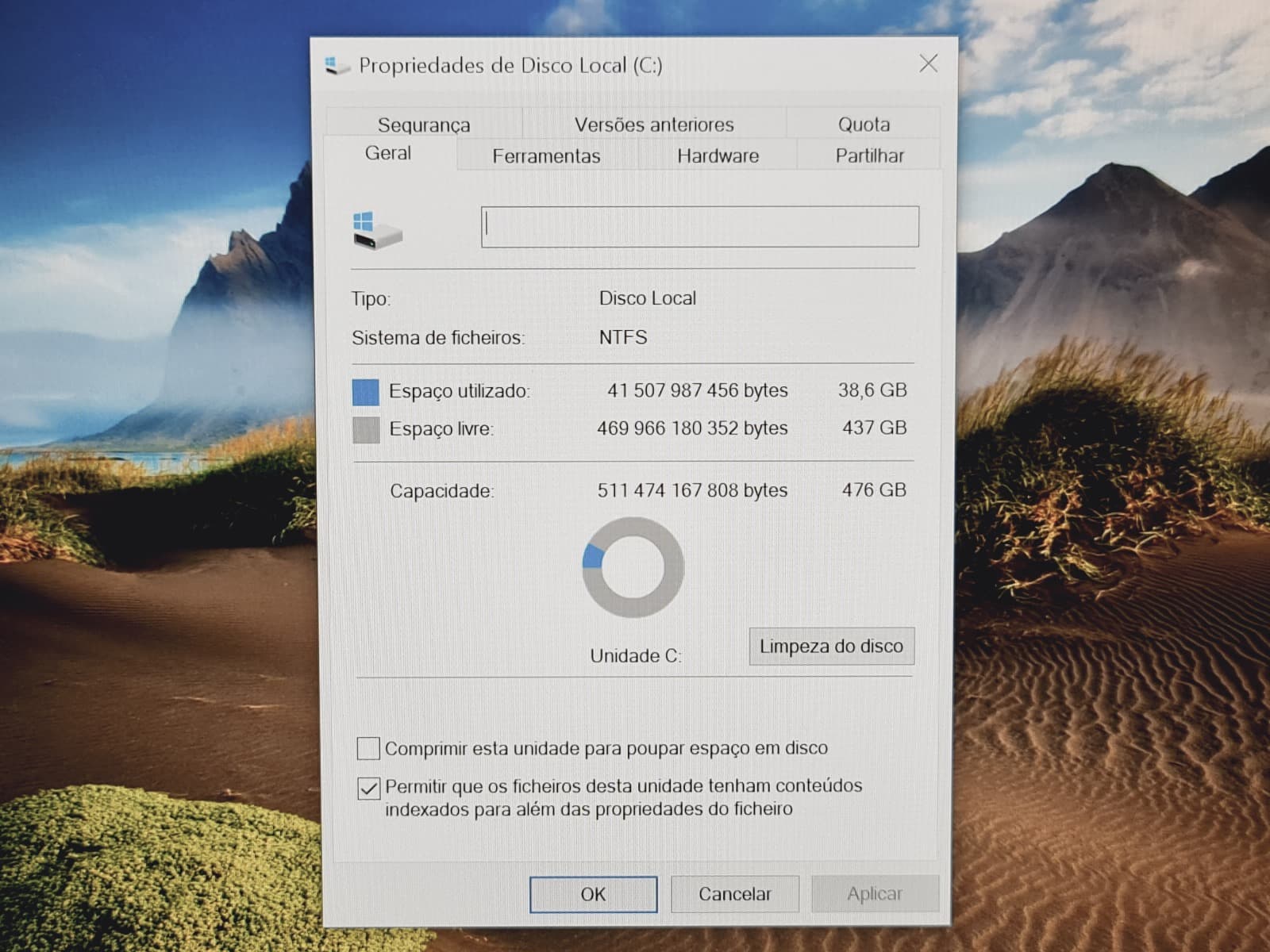Click the drive name input field
1270x952 pixels.
point(700,227)
